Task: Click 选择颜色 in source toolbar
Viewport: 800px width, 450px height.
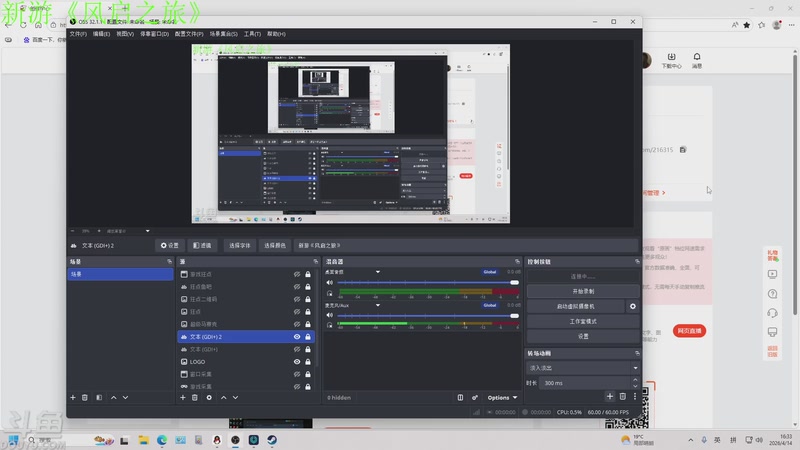Action: pyautogui.click(x=274, y=245)
